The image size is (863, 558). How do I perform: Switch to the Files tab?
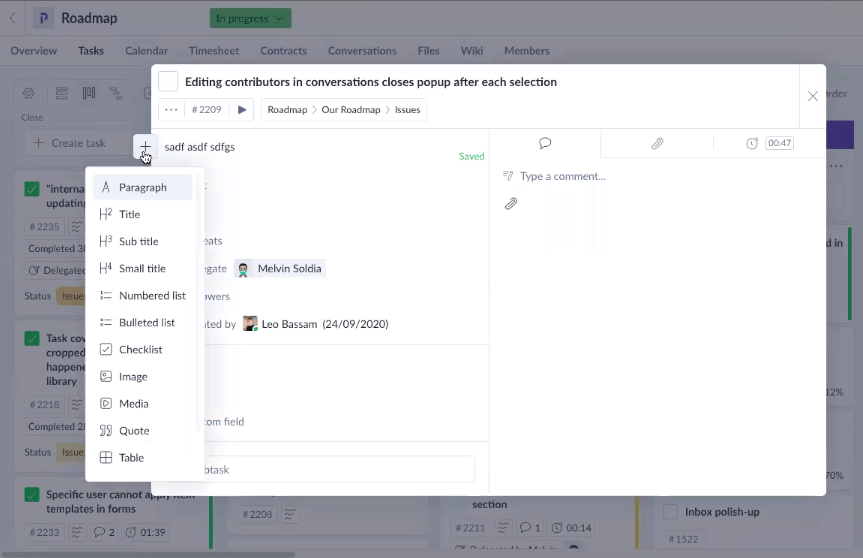coord(428,51)
